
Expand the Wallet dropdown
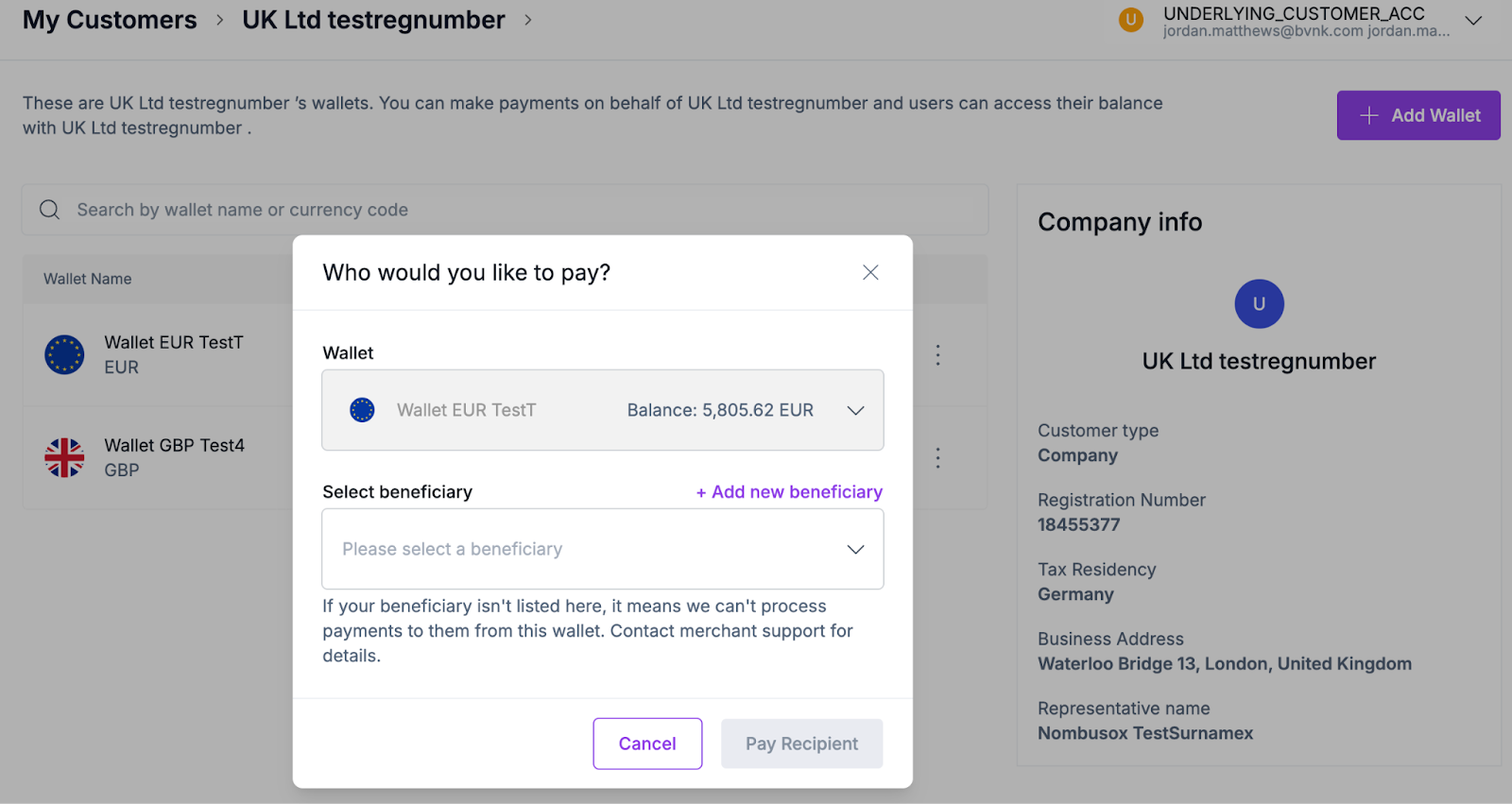point(855,410)
